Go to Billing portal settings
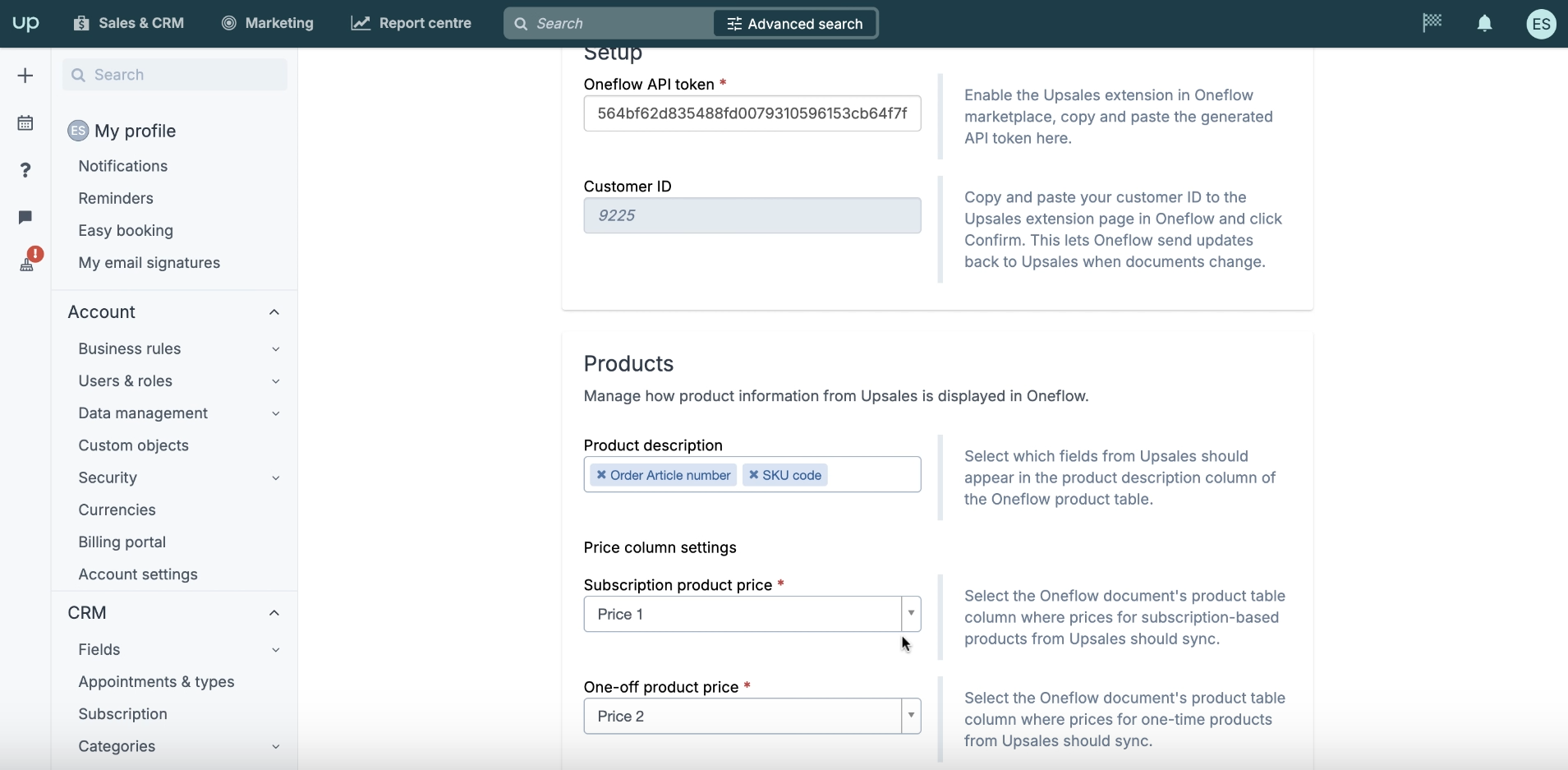Screen dimensions: 1568x770 (x=122, y=542)
